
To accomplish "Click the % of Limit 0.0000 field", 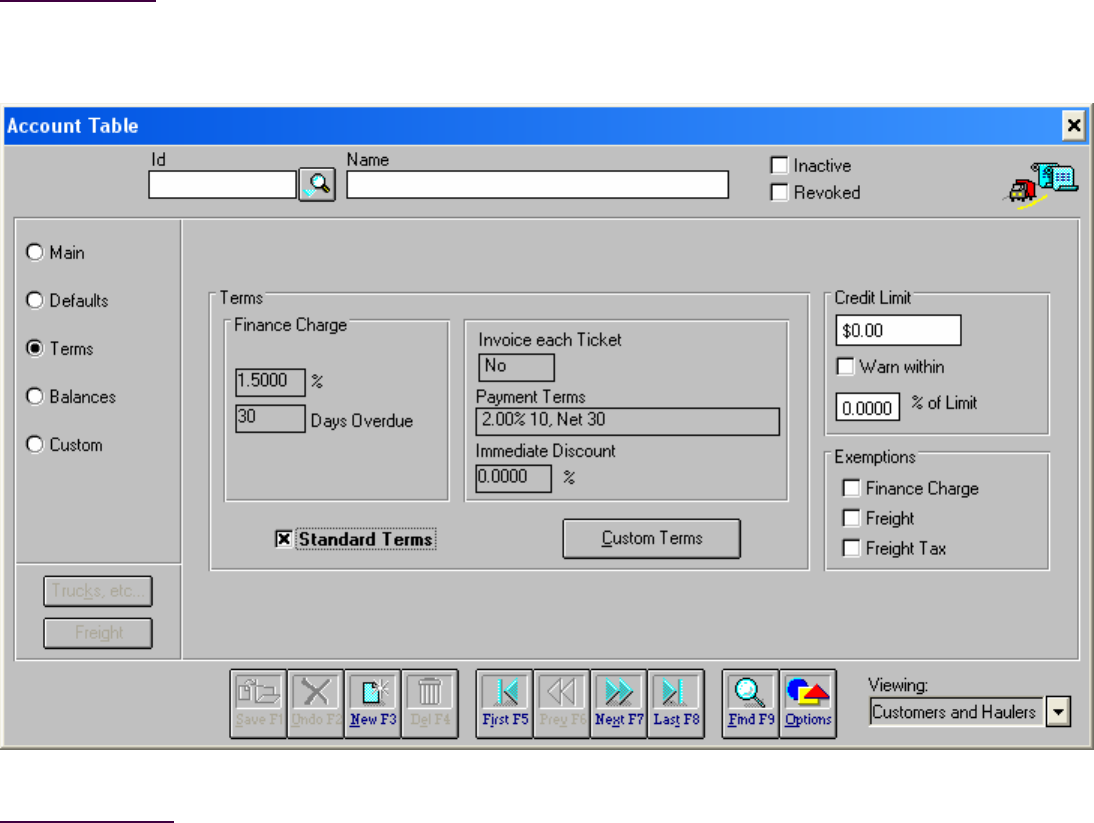I will [868, 407].
